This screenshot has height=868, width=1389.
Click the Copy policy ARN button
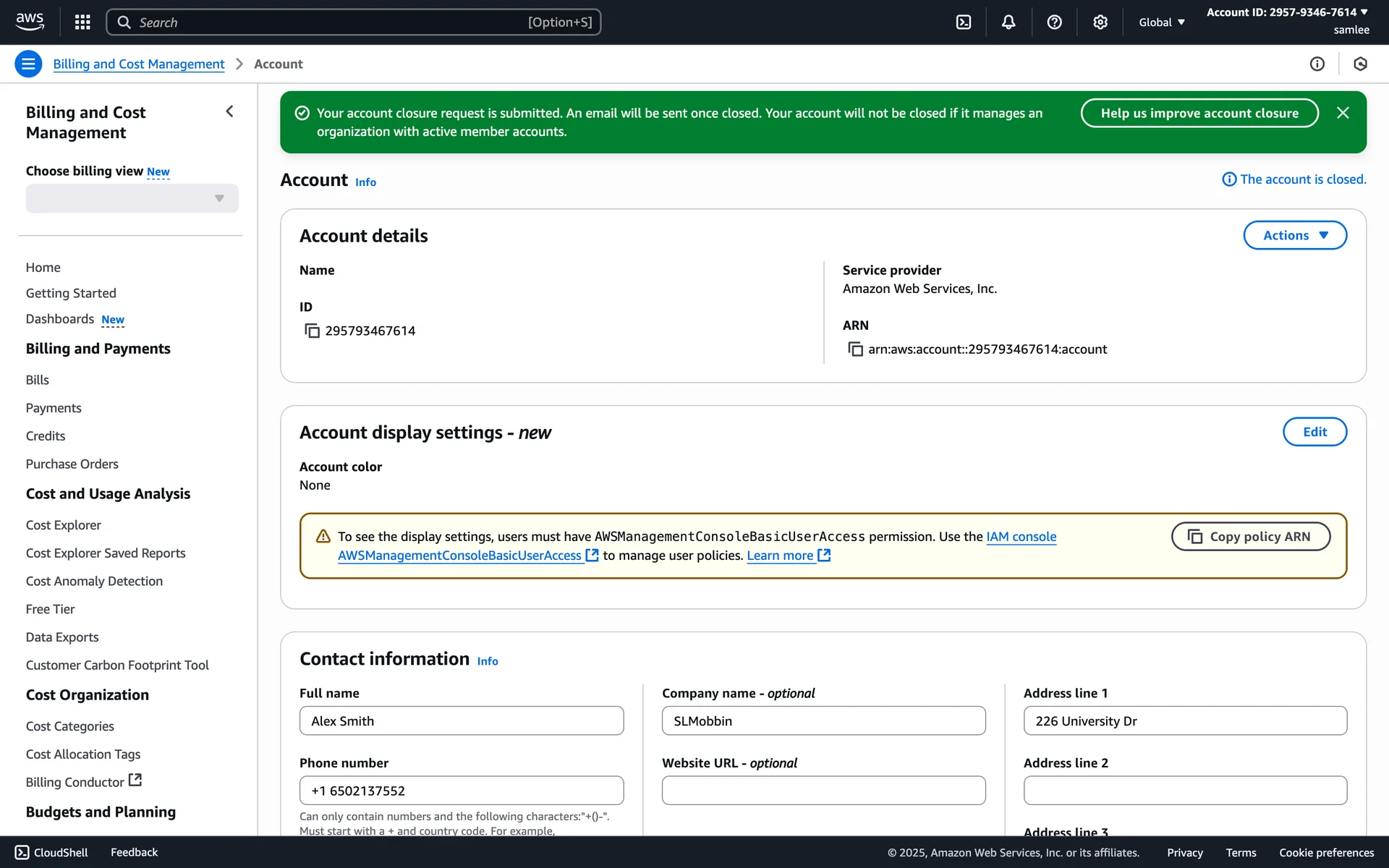coord(1250,537)
